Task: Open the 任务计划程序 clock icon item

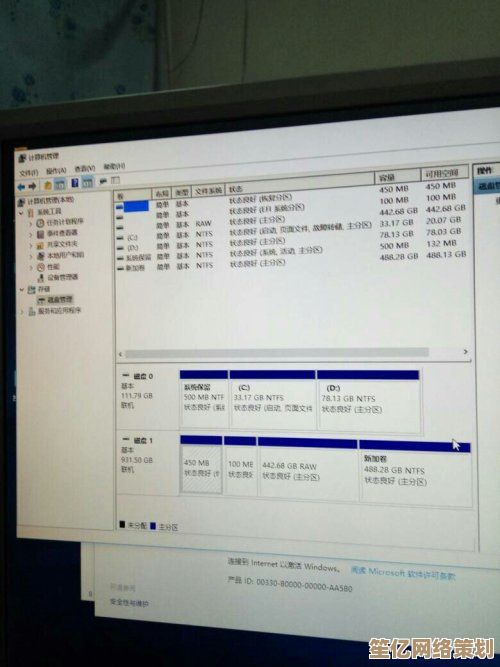Action: (60, 222)
